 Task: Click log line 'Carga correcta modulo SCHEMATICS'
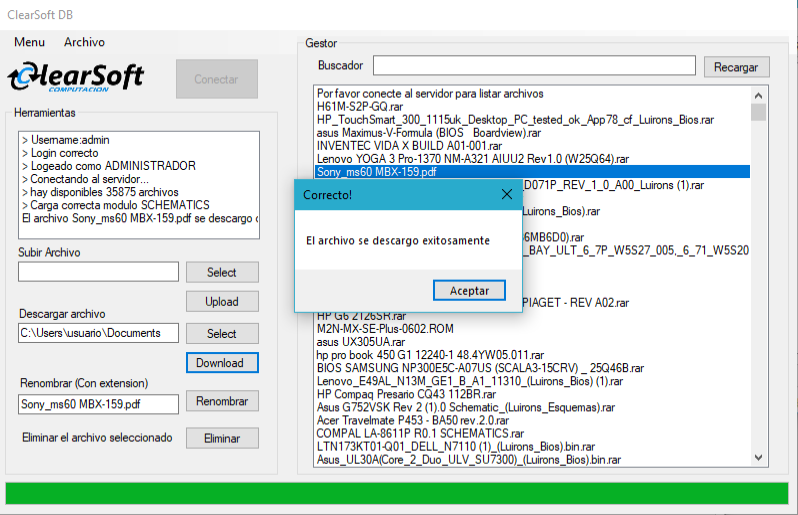[x=116, y=205]
